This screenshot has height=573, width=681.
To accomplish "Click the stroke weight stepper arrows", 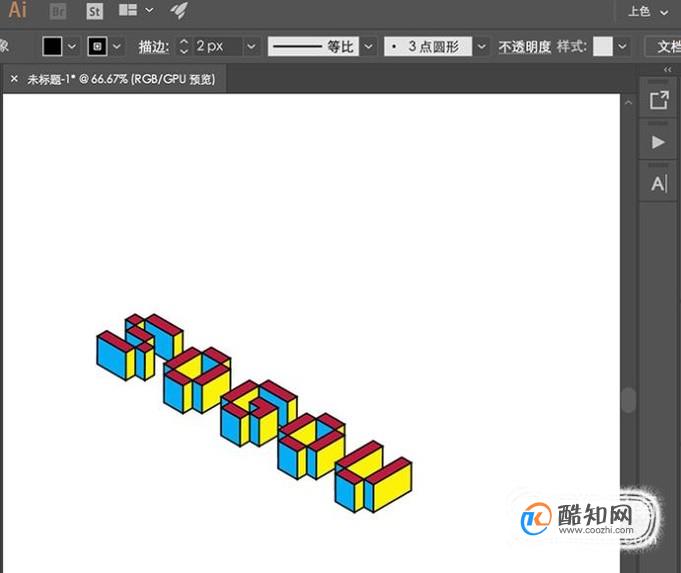I will [x=184, y=46].
